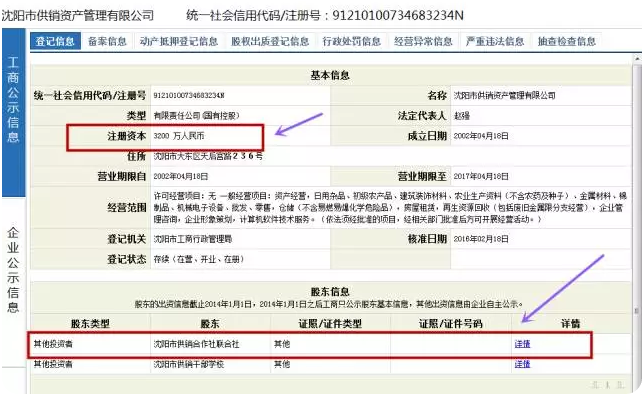Show the 抽查检查信息 tab
This screenshot has height=396, width=642.
point(567,41)
